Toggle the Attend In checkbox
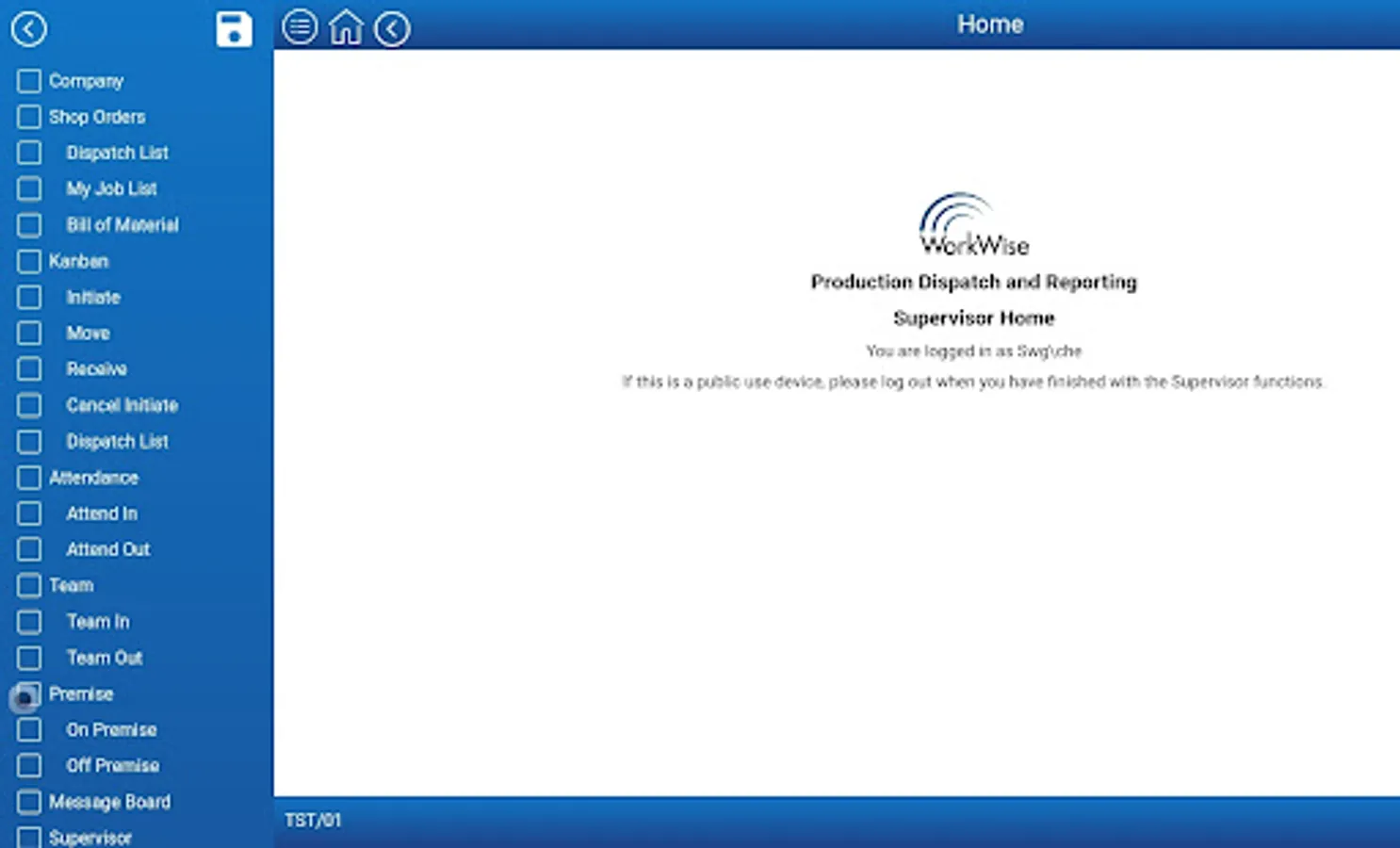1400x848 pixels. pyautogui.click(x=29, y=514)
